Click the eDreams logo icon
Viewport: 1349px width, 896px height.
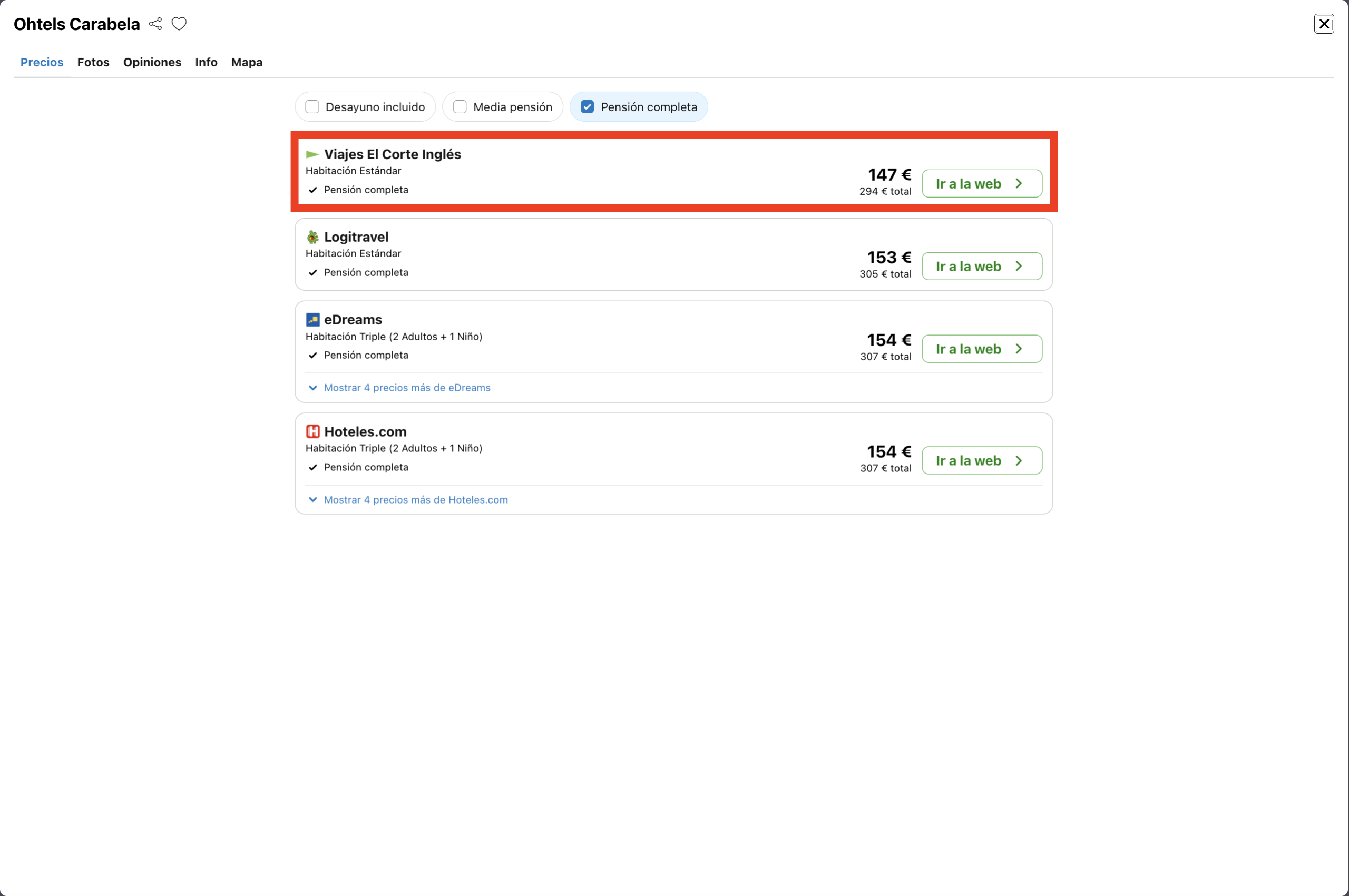(312, 319)
